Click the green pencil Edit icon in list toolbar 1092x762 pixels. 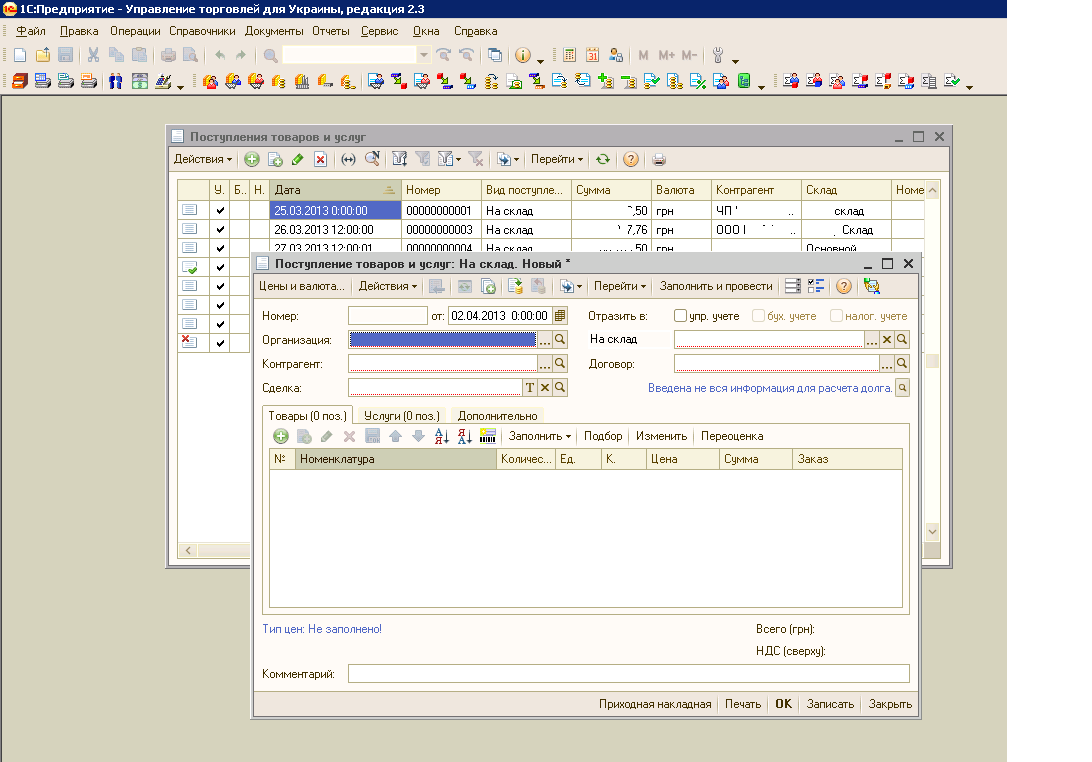(297, 160)
